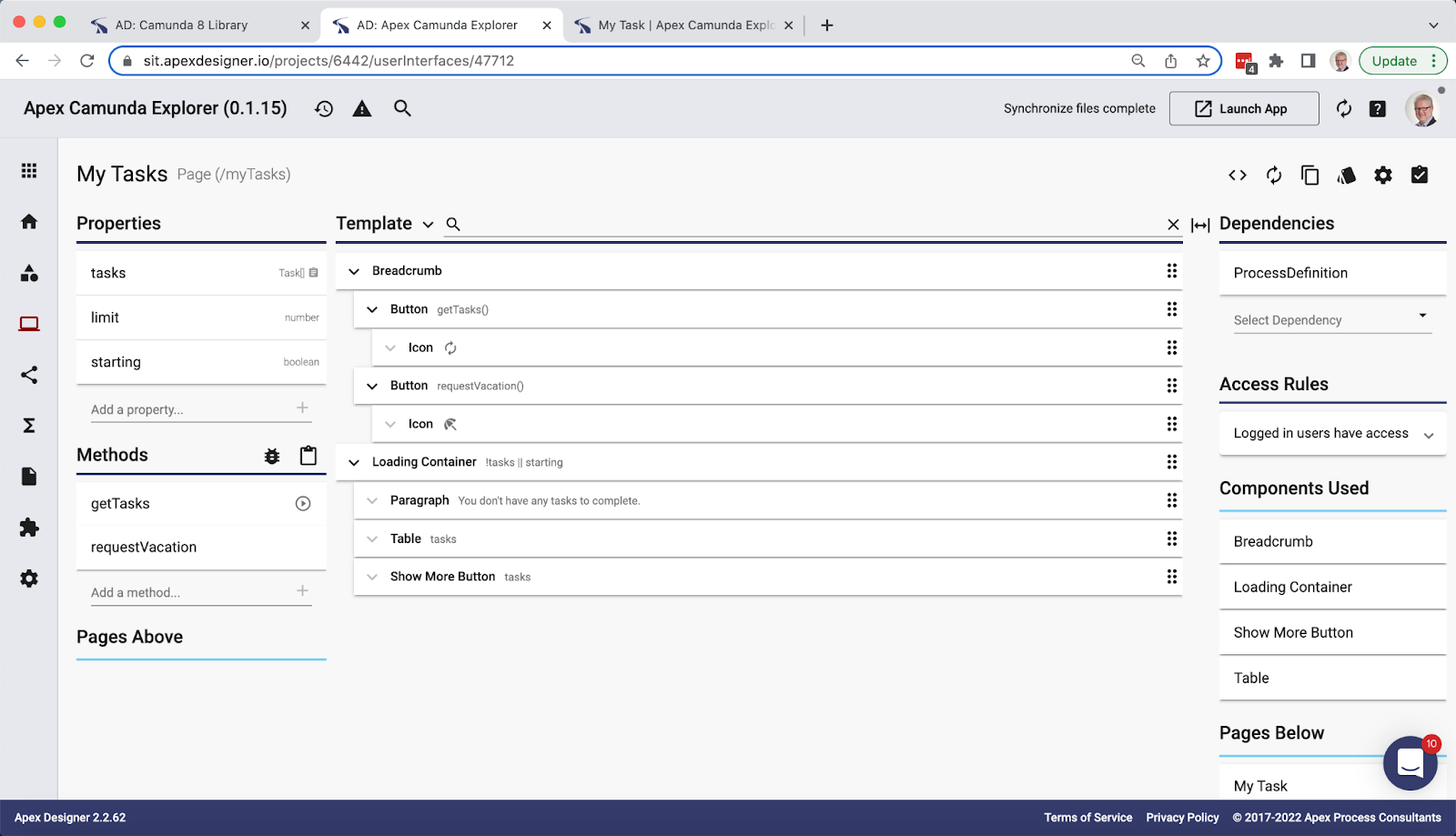Open the sigma icon in sidebar

[x=29, y=426]
